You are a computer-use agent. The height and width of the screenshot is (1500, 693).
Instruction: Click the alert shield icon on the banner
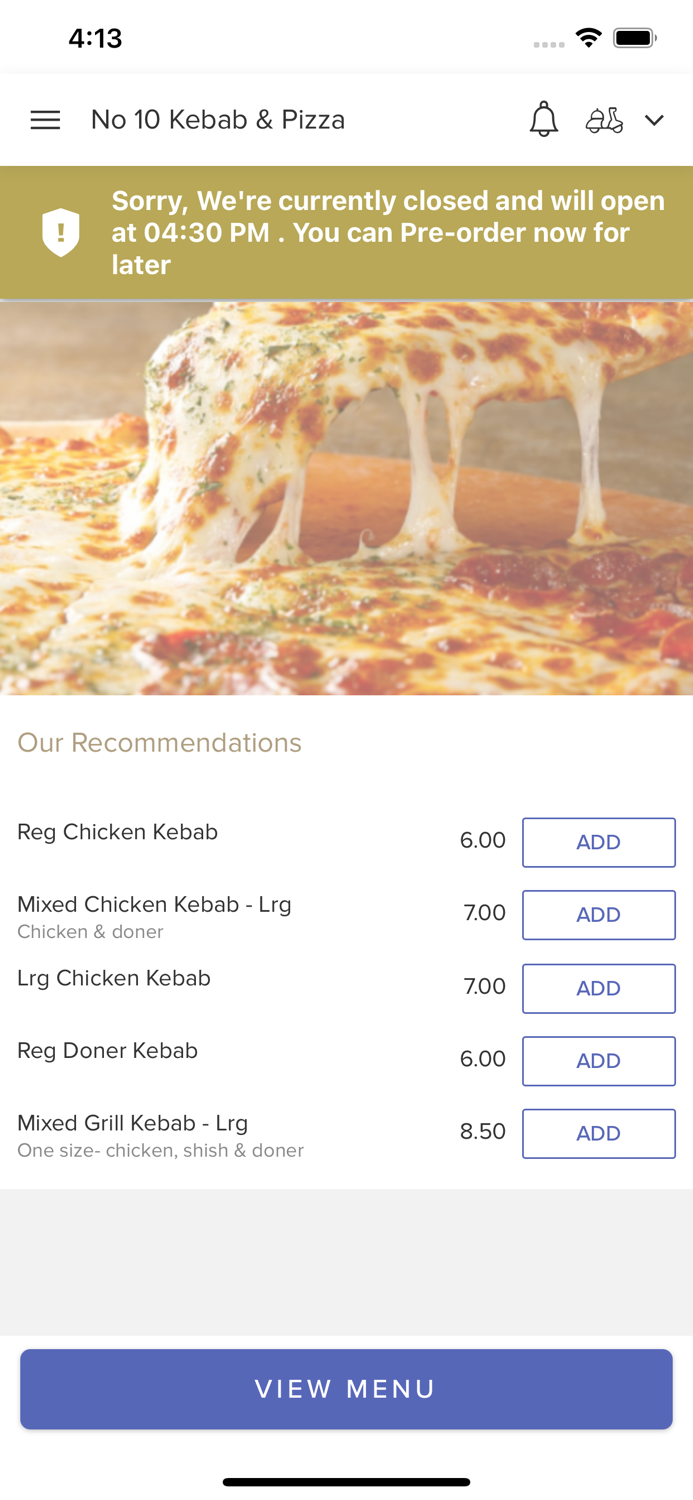(61, 231)
